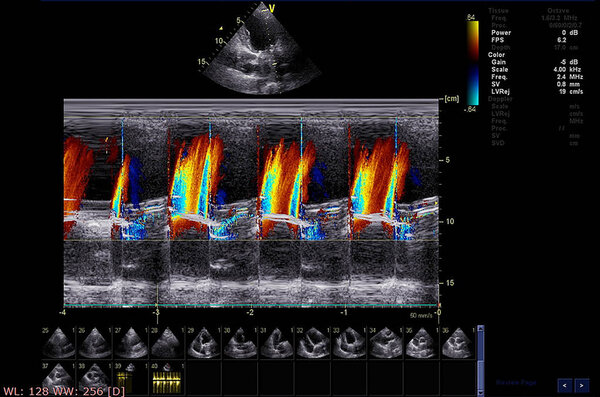Image resolution: width=600 pixels, height=397 pixels.
Task: Select the Power 0 dB parameter
Action: tap(535, 33)
